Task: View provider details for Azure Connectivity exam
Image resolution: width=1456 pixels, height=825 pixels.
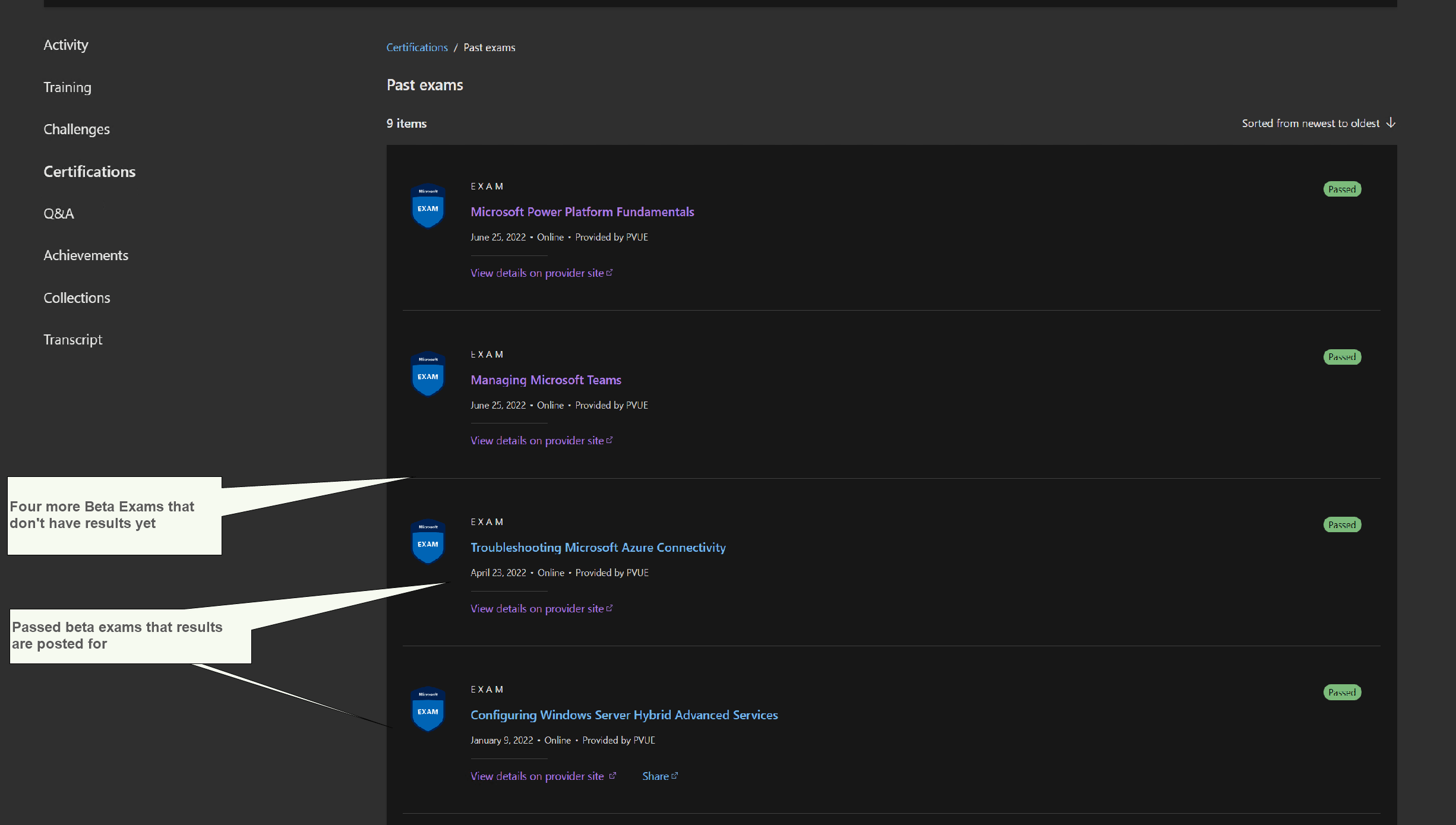Action: pyautogui.click(x=542, y=609)
